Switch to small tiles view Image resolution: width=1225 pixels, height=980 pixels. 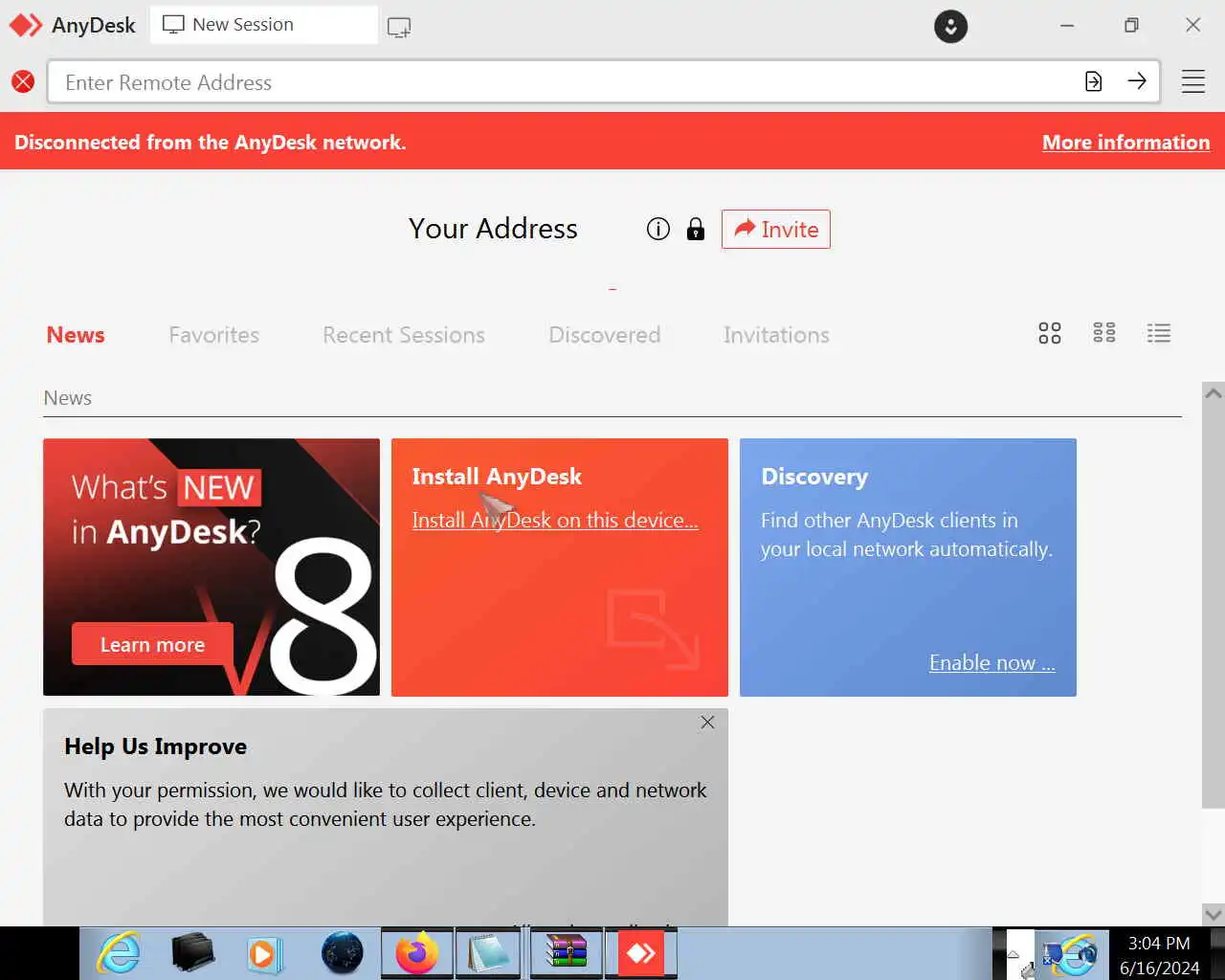[x=1104, y=333]
